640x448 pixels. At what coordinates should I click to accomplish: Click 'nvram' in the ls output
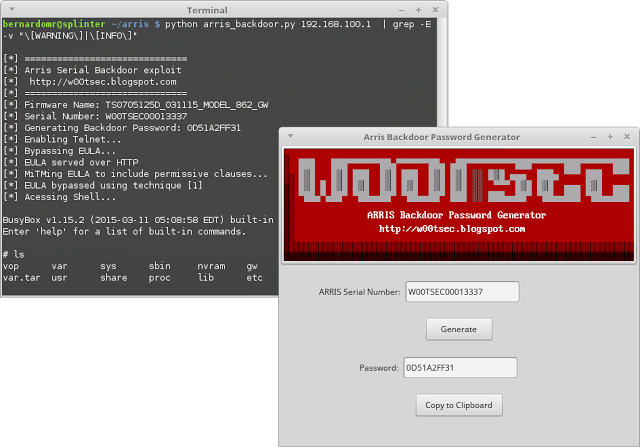click(211, 266)
